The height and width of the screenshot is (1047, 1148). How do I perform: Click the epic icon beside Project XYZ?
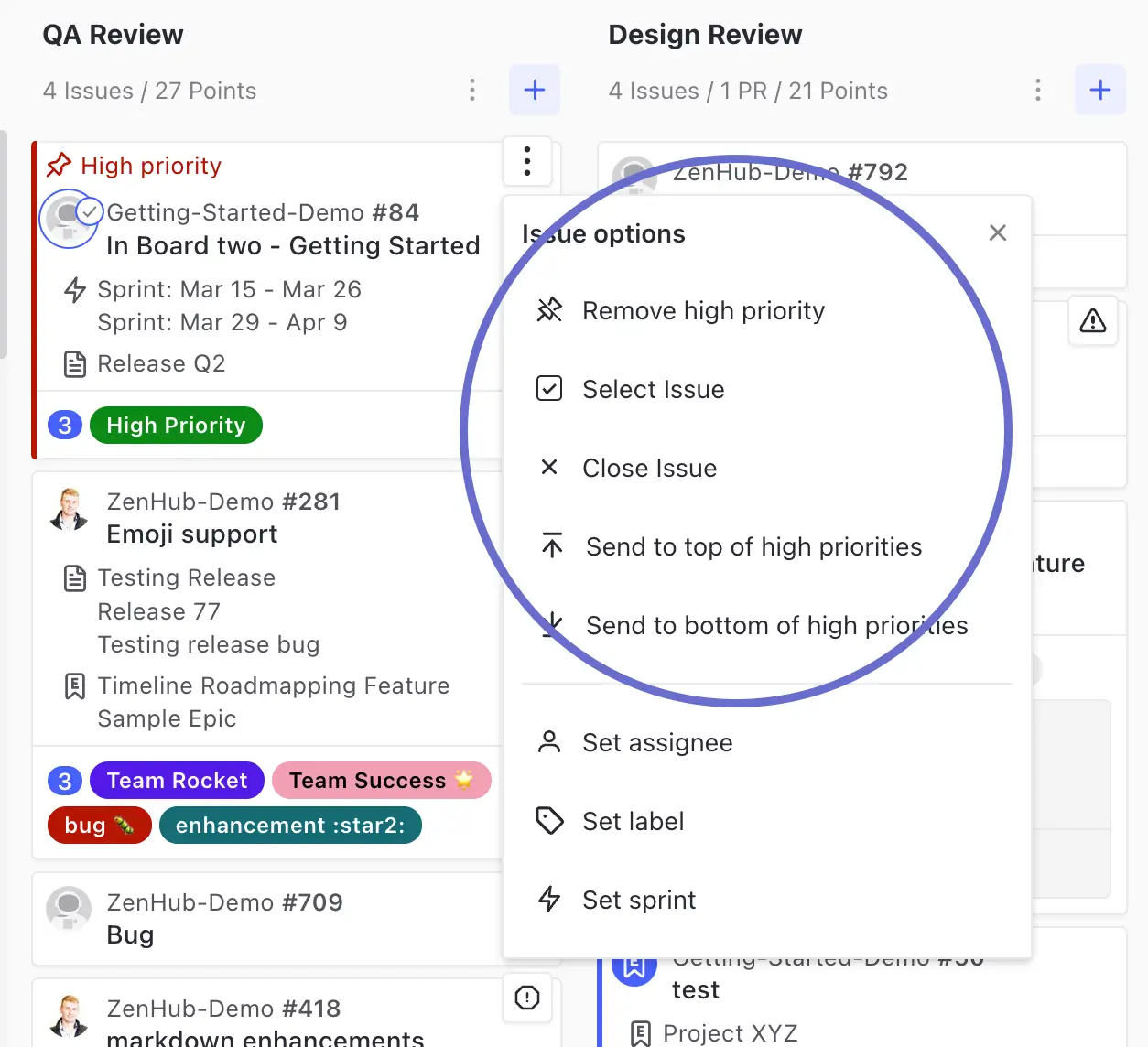(641, 1033)
